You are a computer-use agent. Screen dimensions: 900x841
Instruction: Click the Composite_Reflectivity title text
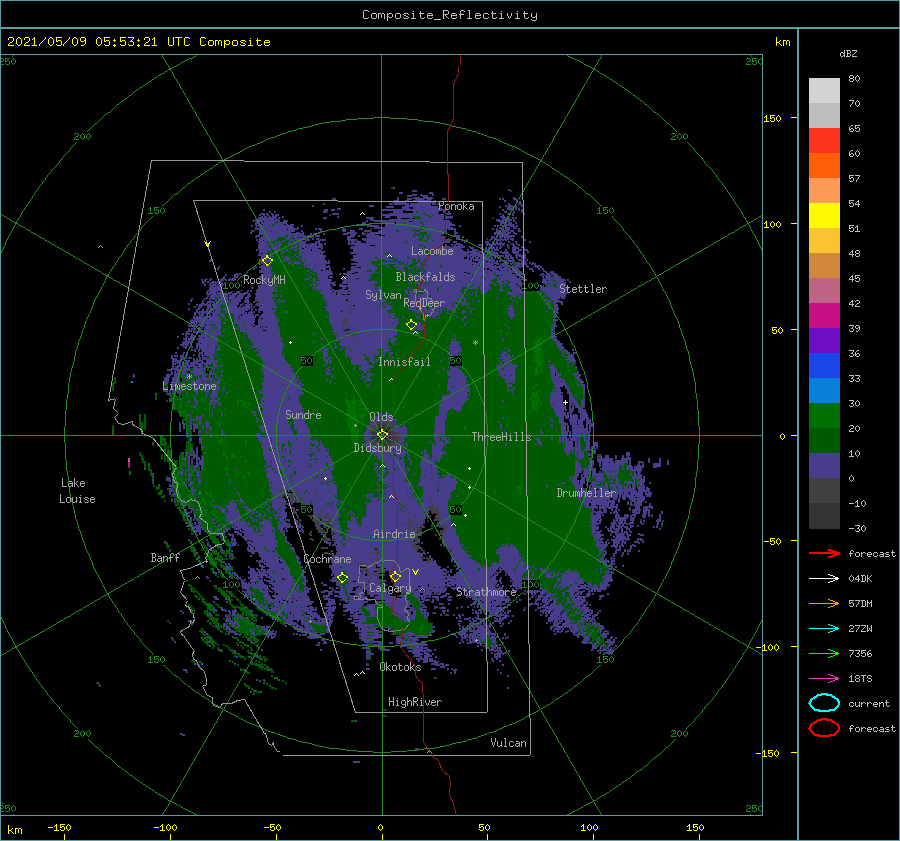450,15
